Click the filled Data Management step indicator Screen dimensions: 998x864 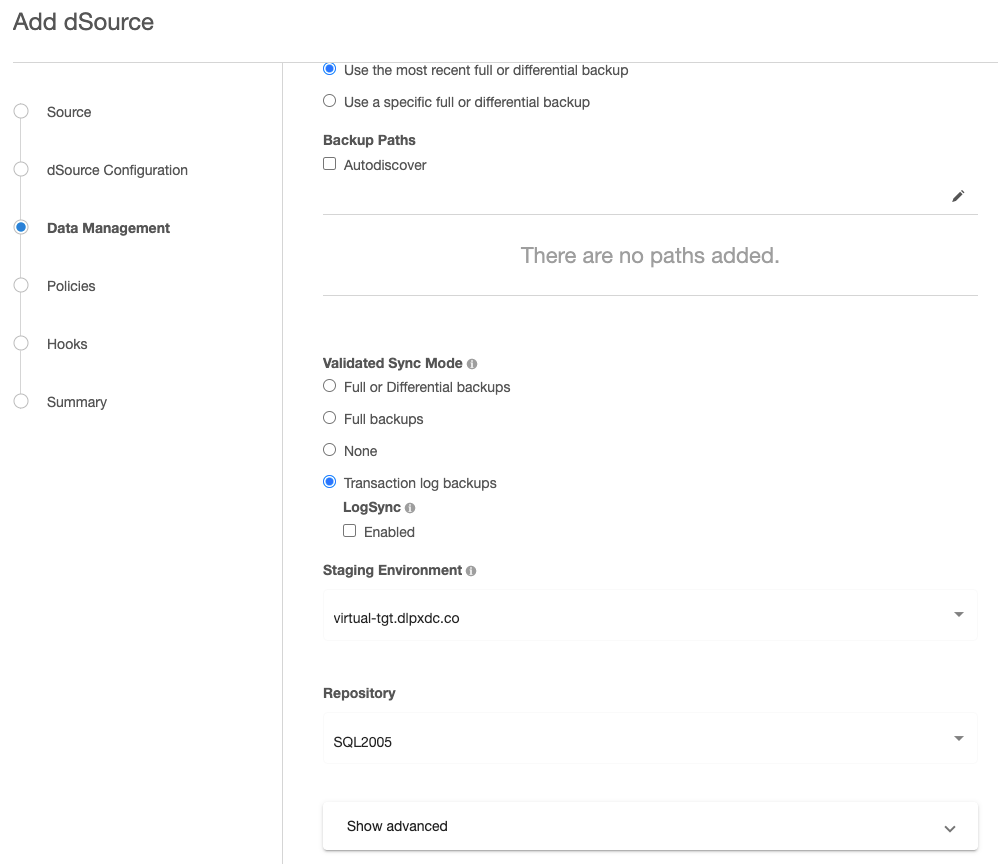(x=21, y=227)
